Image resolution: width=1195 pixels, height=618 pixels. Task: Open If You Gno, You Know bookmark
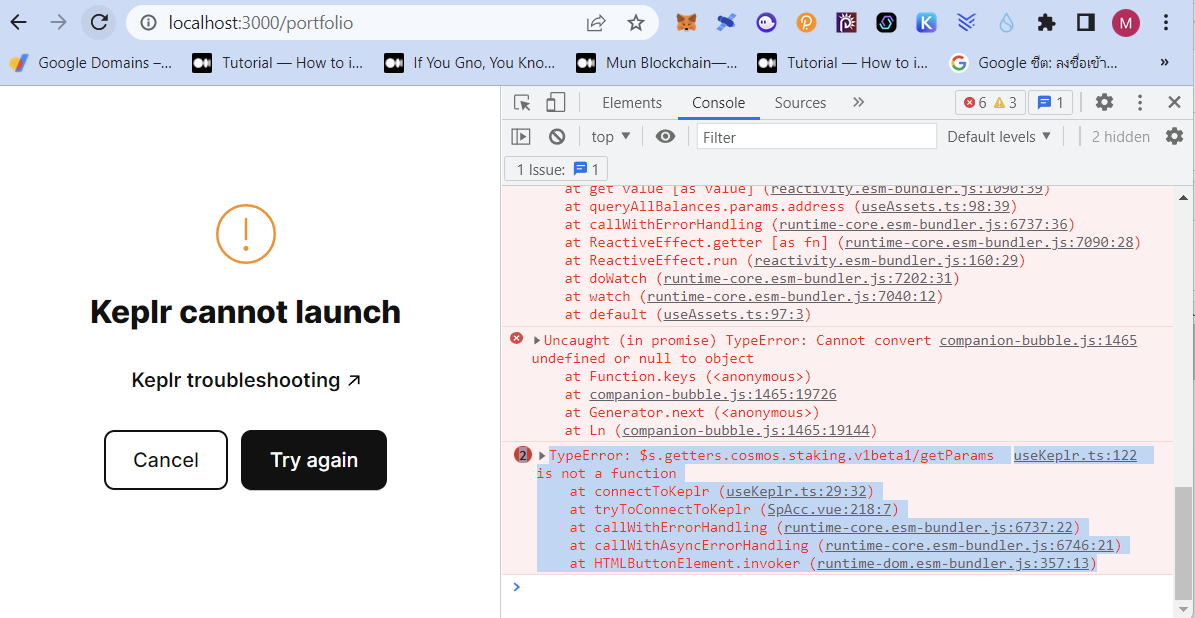[469, 62]
